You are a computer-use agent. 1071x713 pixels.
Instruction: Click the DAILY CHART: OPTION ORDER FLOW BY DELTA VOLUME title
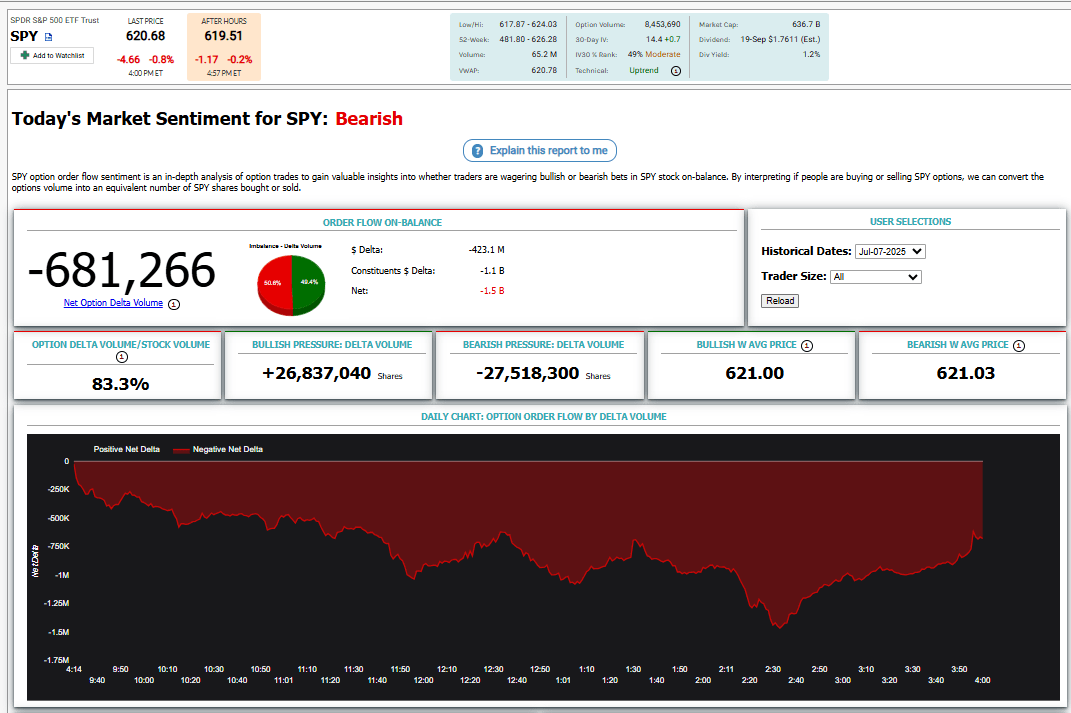(x=544, y=417)
